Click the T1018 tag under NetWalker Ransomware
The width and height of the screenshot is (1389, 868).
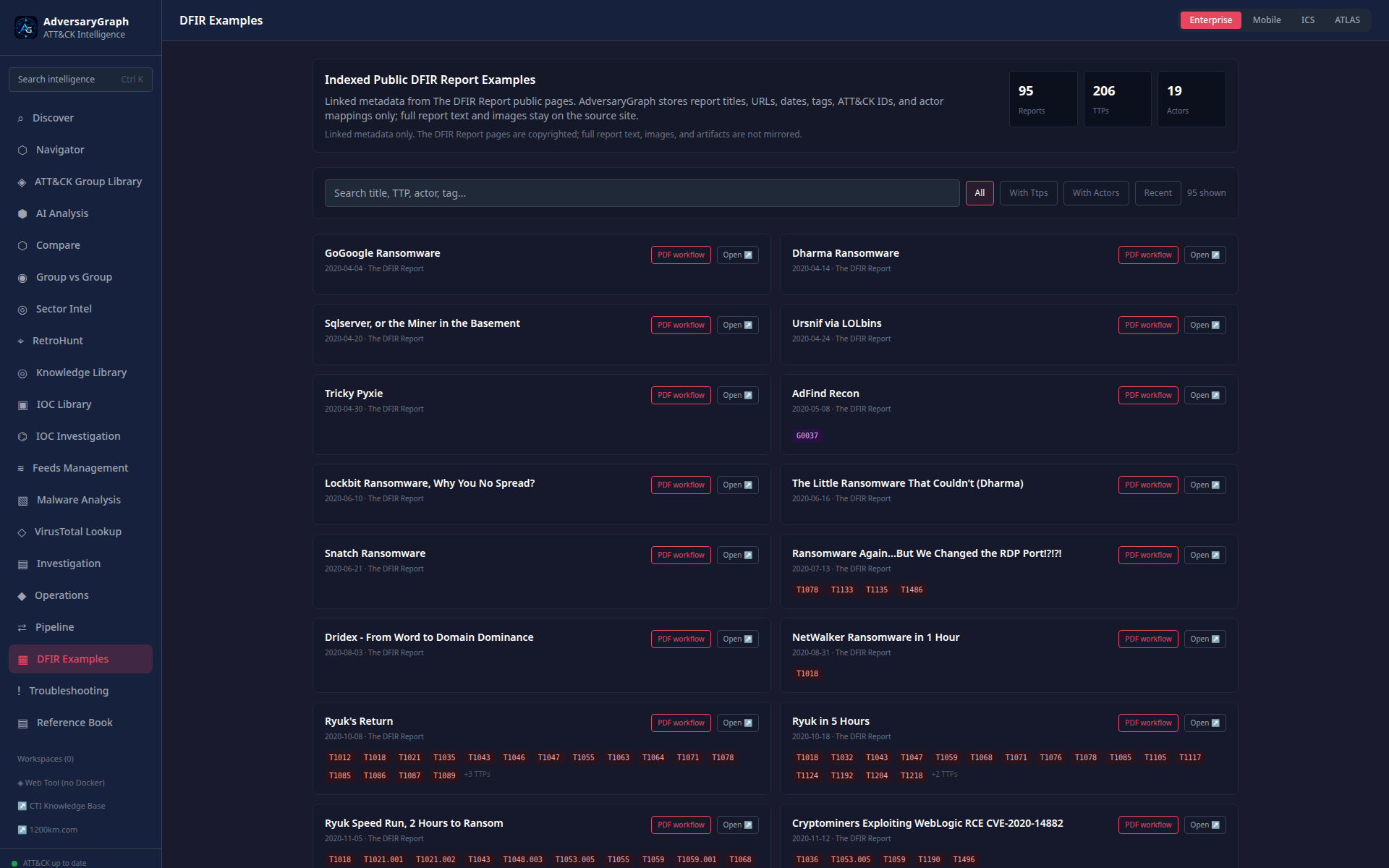pos(807,673)
